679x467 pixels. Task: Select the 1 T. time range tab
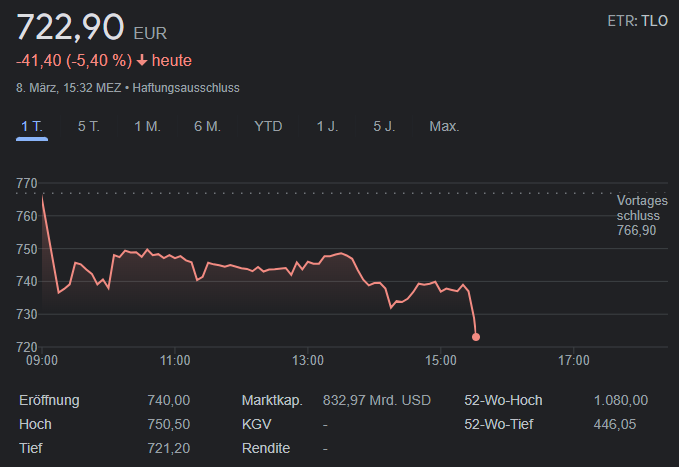tap(32, 126)
